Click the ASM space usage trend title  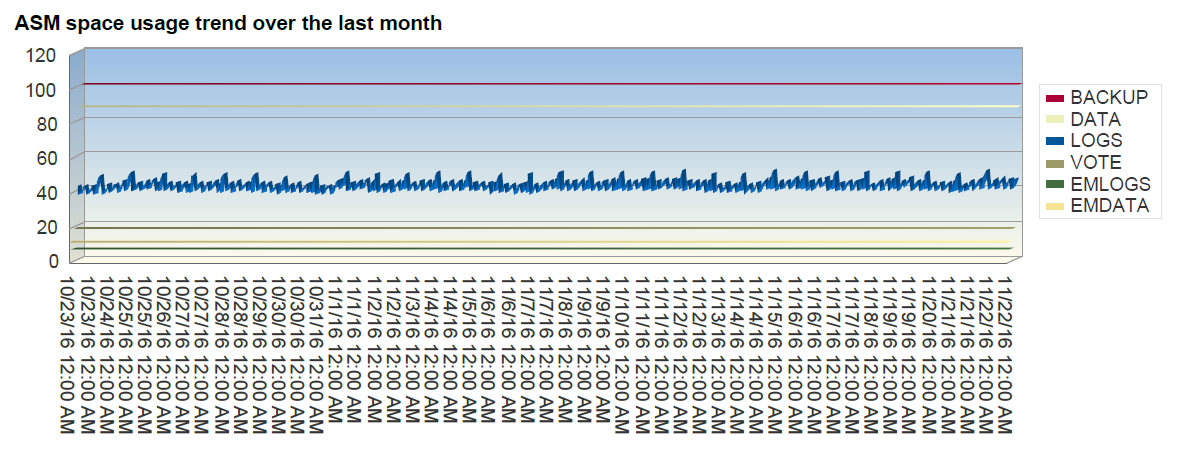tap(228, 23)
